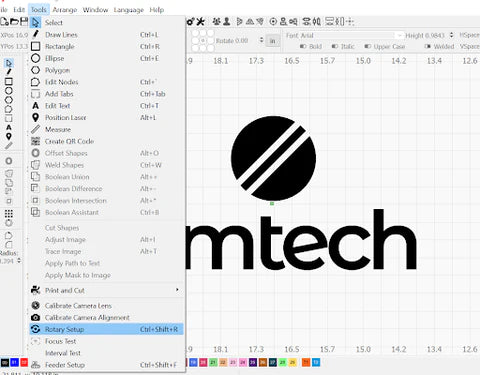Viewport: 480px width, 375px height.
Task: Select Rotary Setup menu entry
Action: click(106, 329)
